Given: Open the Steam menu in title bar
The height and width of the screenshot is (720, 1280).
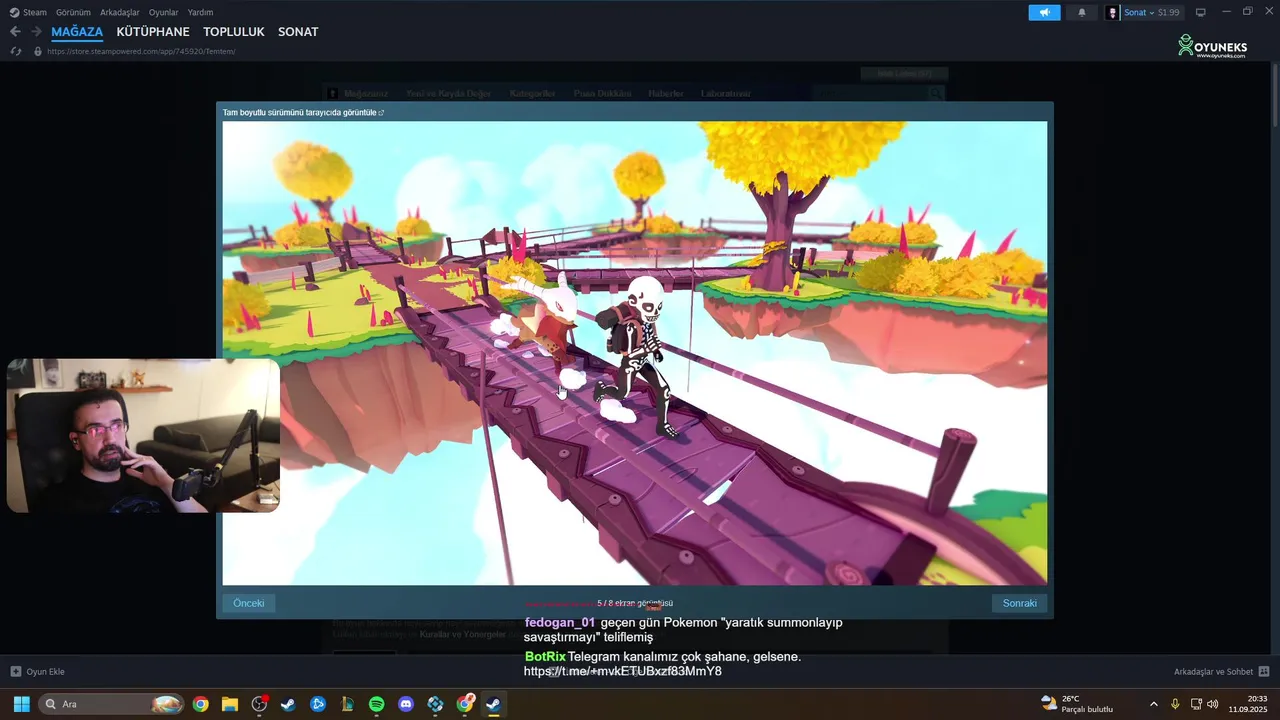Looking at the screenshot, I should [x=28, y=12].
